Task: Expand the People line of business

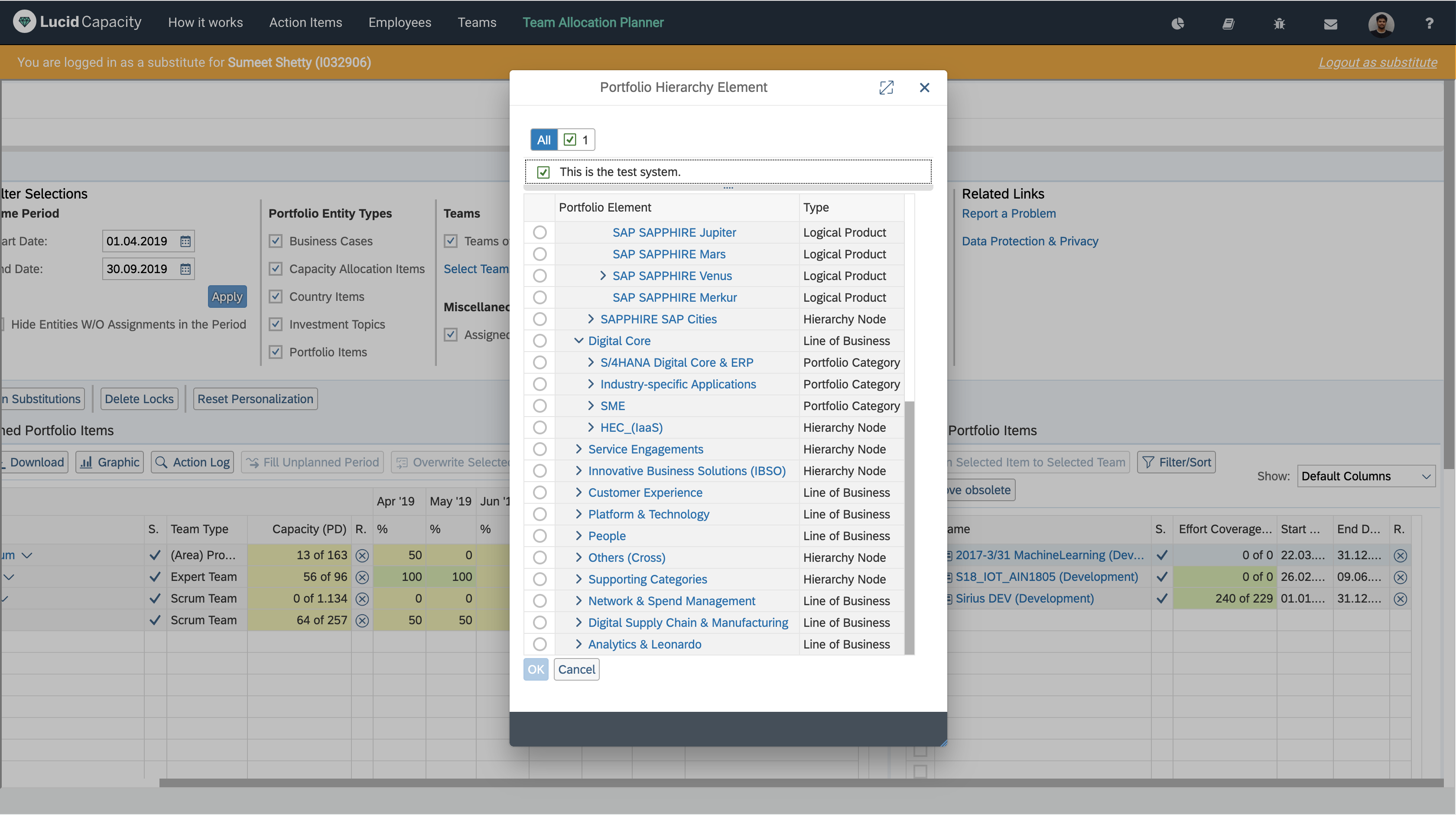Action: [578, 536]
